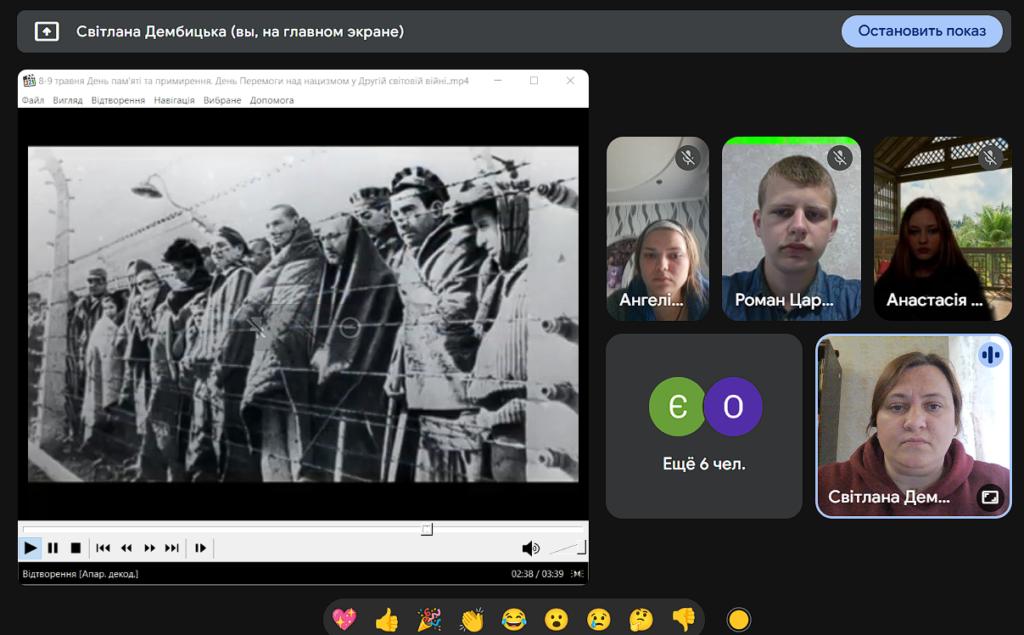1024x635 pixels.
Task: Click the video frame in the media player
Action: 303,314
